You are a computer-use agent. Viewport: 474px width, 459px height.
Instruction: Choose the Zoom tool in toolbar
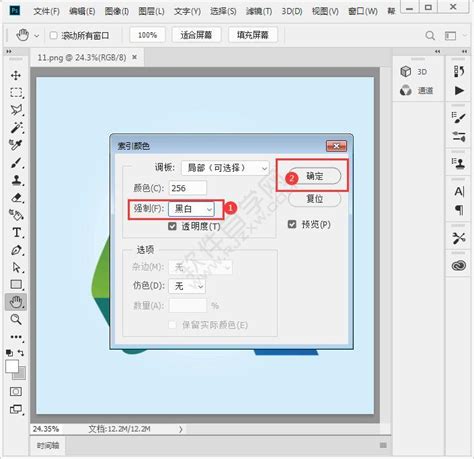16,319
